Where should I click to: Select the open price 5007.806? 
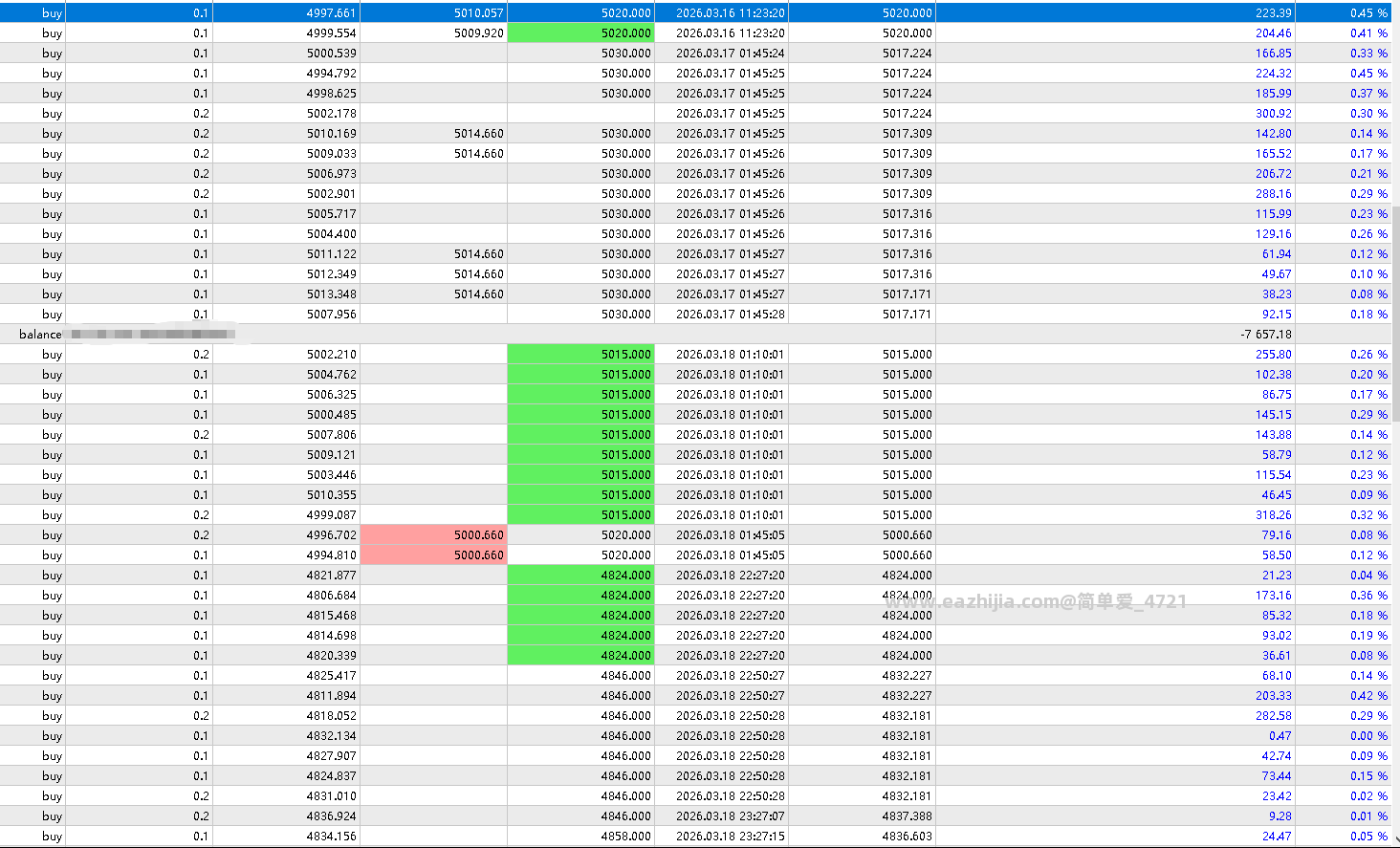[x=331, y=435]
